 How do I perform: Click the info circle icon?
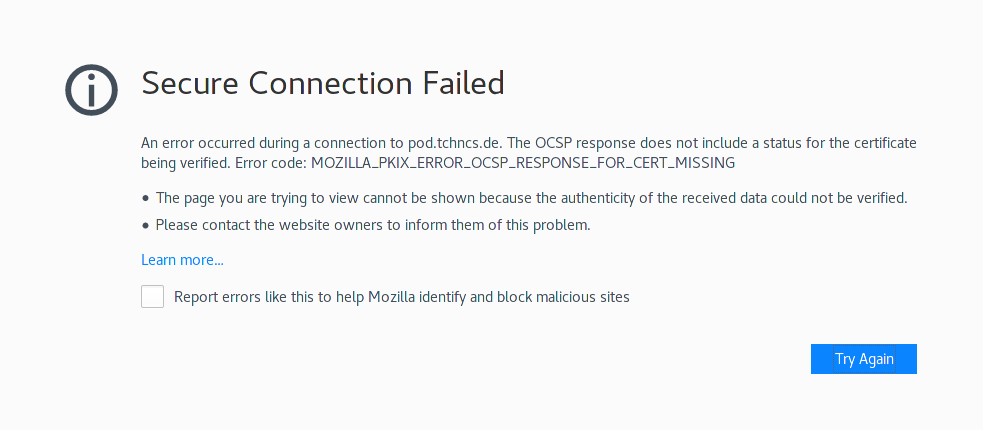click(92, 90)
